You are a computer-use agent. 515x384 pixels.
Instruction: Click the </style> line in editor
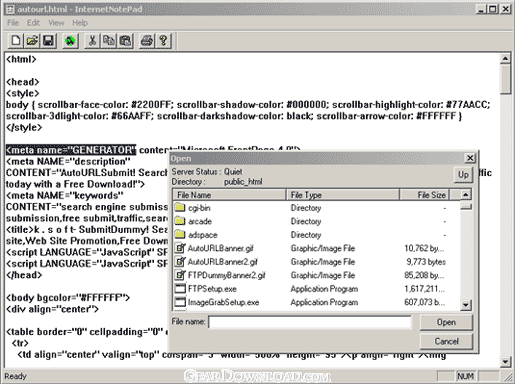[24, 127]
